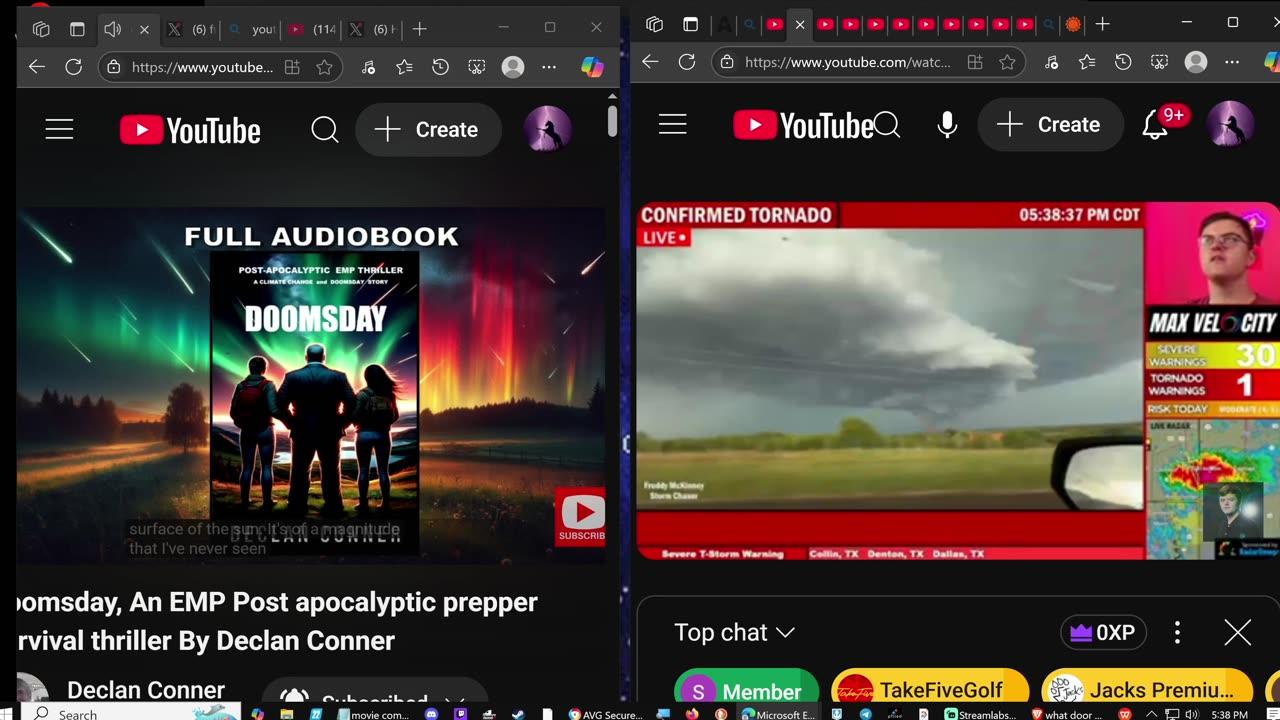Switch to orange-icon tab in right browser
This screenshot has width=1280, height=720.
pos(1073,24)
